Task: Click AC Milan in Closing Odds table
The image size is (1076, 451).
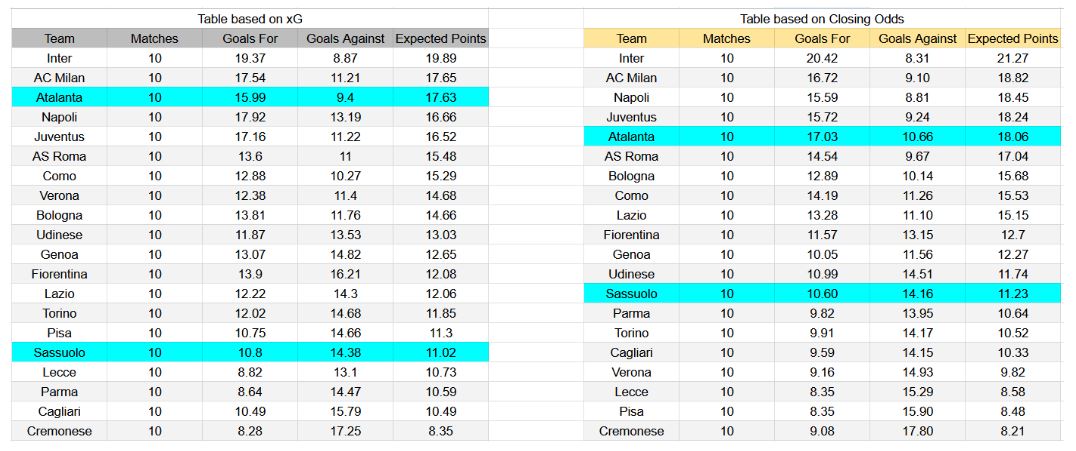Action: tap(631, 77)
